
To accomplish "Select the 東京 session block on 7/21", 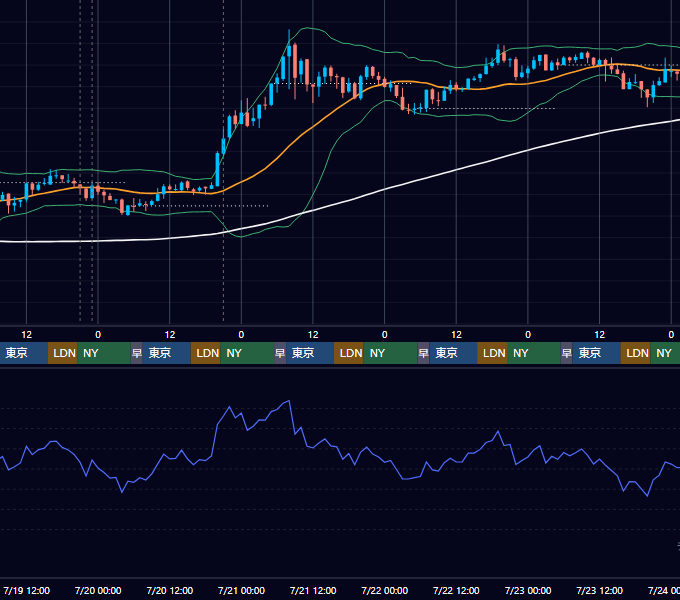I will coord(310,353).
